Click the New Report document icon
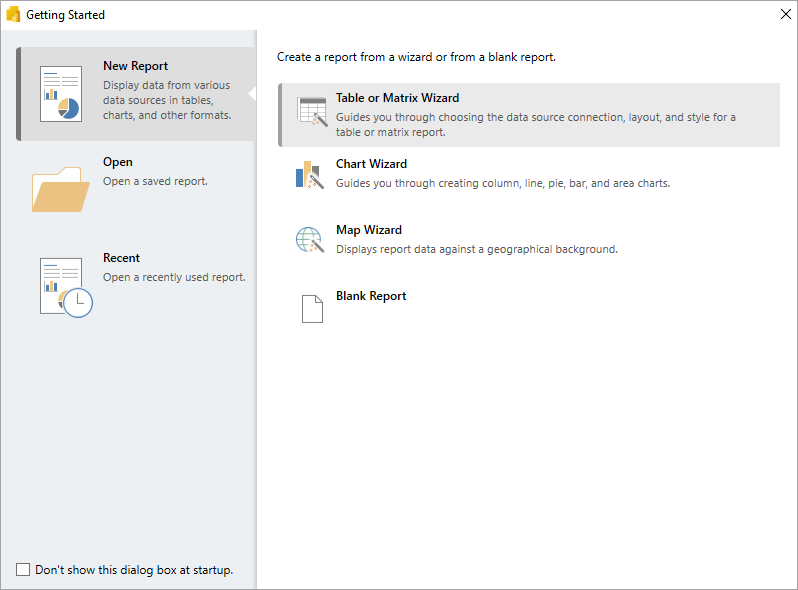Image resolution: width=798 pixels, height=590 pixels. [x=61, y=94]
